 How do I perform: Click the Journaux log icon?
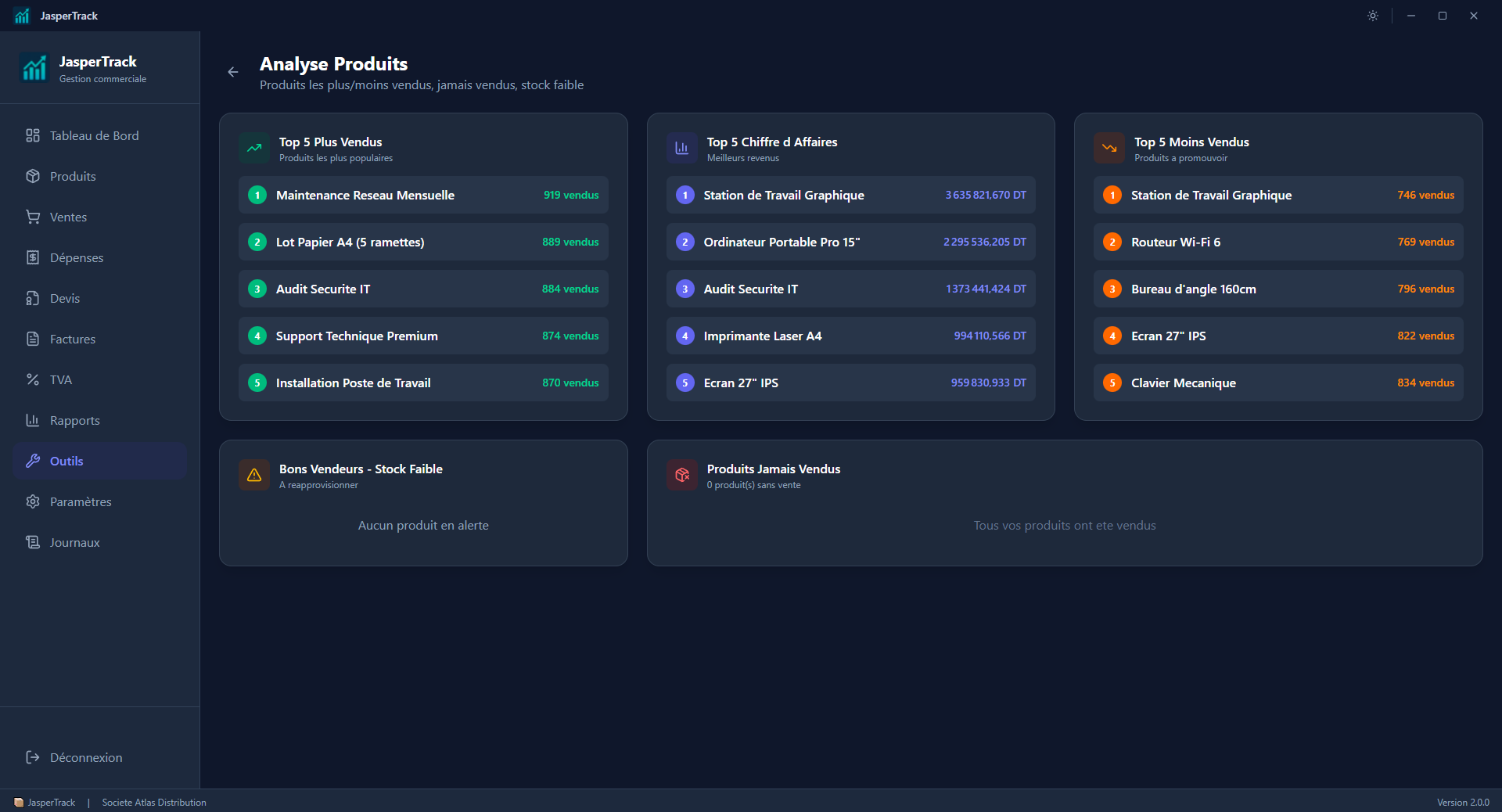pyautogui.click(x=33, y=542)
